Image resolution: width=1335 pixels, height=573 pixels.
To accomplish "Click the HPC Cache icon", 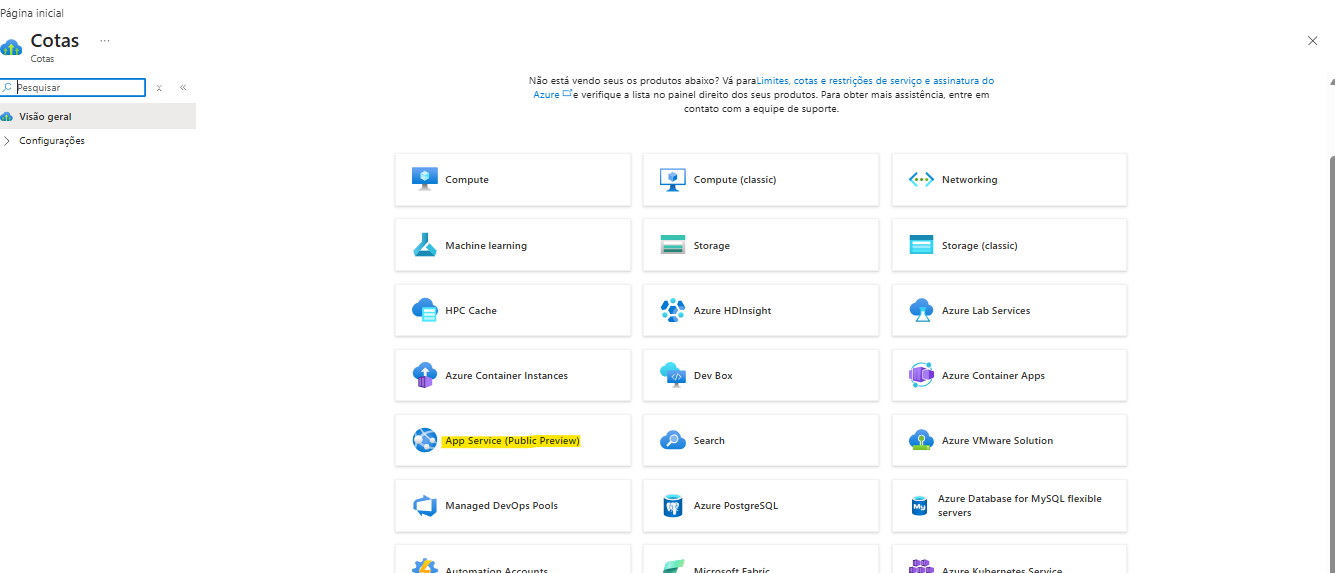I will (425, 310).
